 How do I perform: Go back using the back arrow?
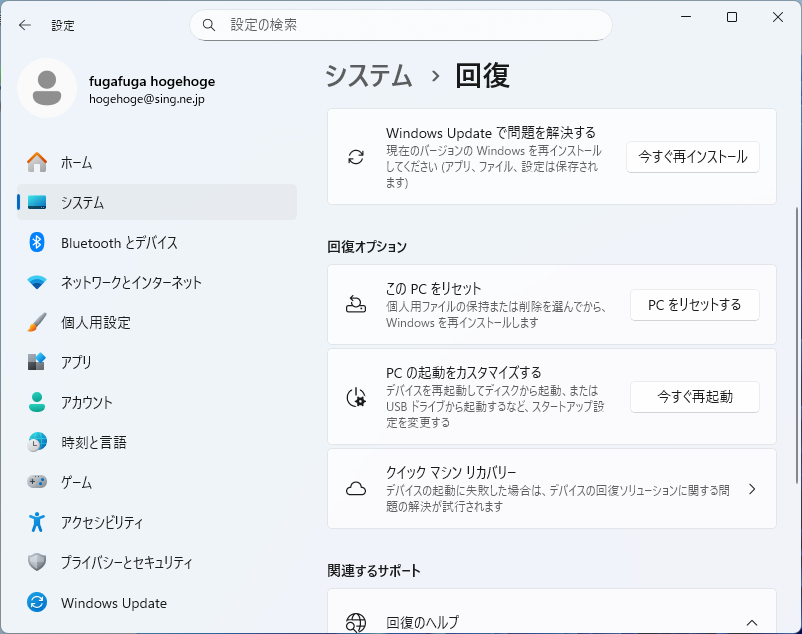click(x=25, y=25)
